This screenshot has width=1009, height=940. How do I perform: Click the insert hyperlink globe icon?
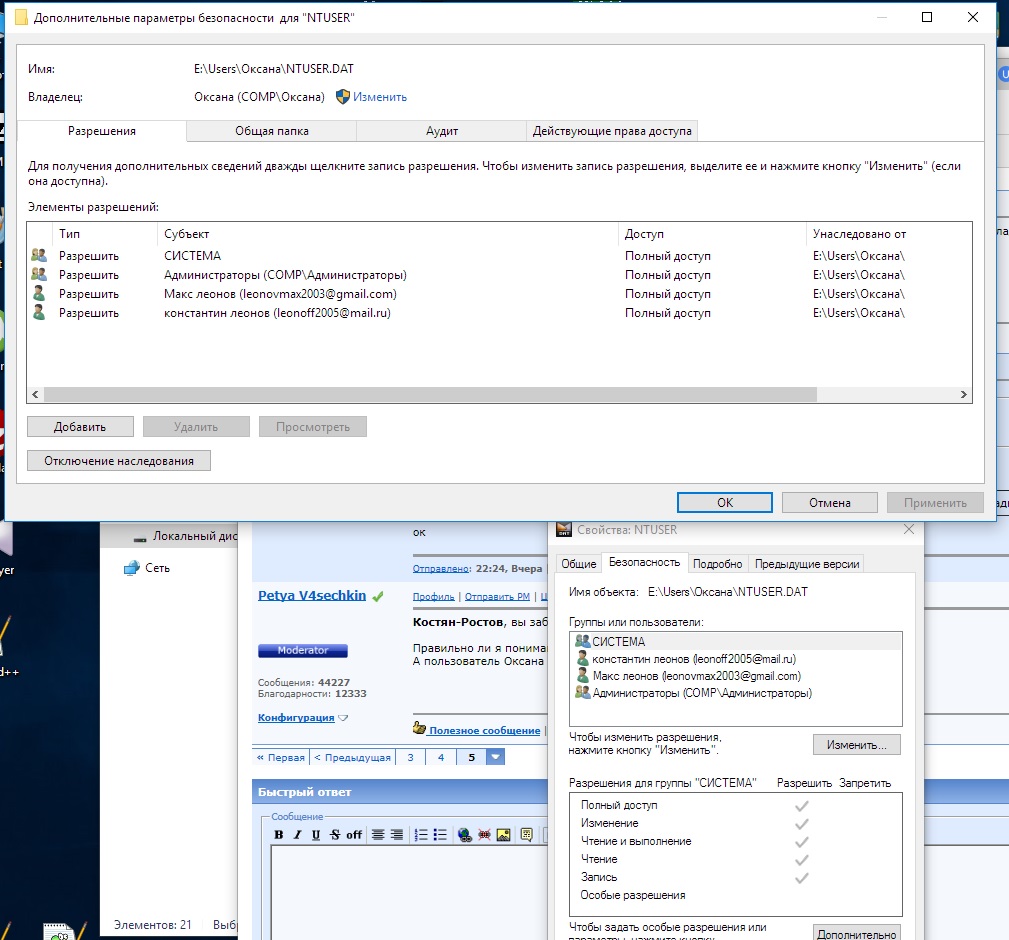point(464,834)
